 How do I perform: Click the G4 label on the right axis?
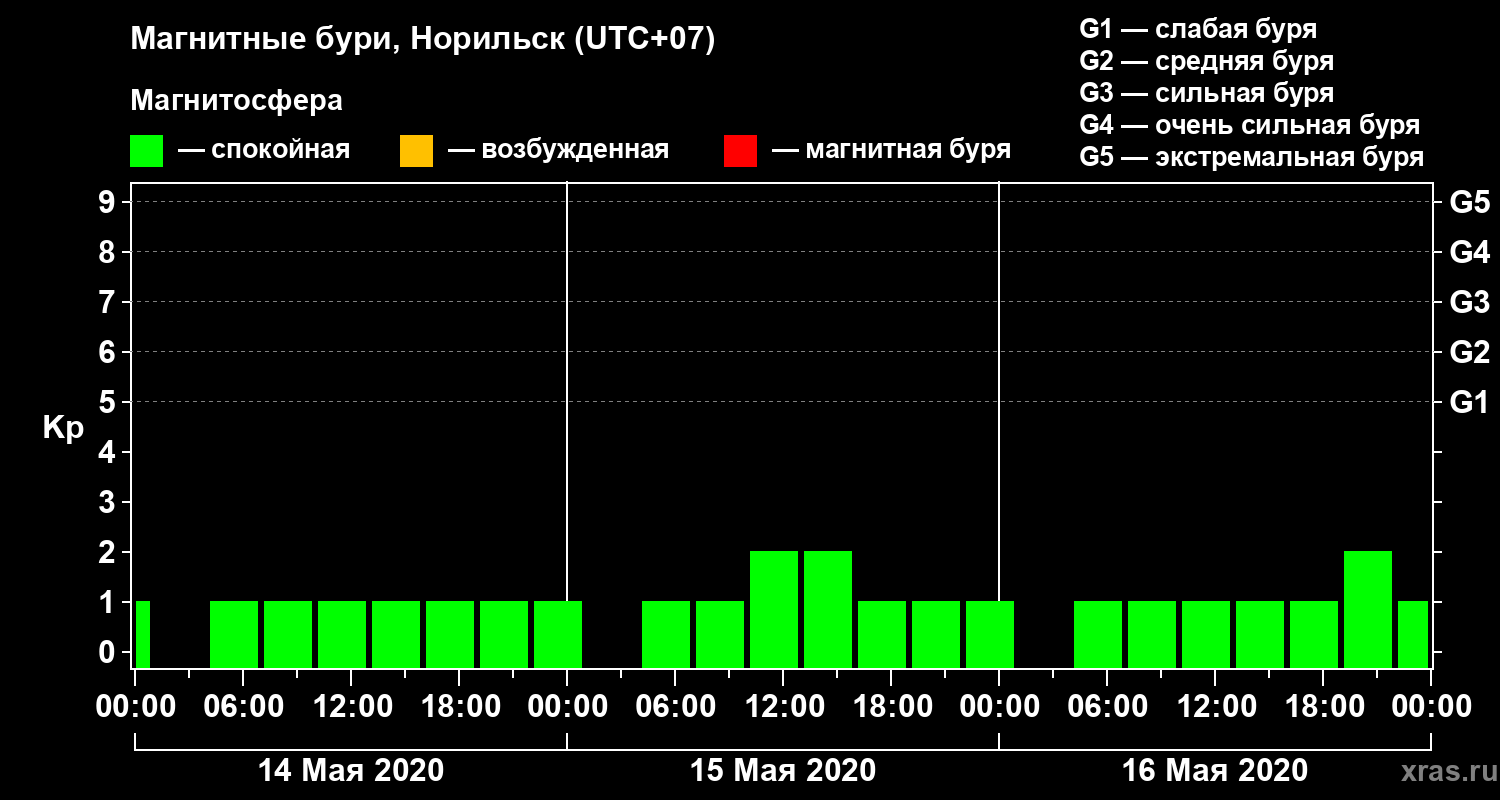(x=1469, y=253)
